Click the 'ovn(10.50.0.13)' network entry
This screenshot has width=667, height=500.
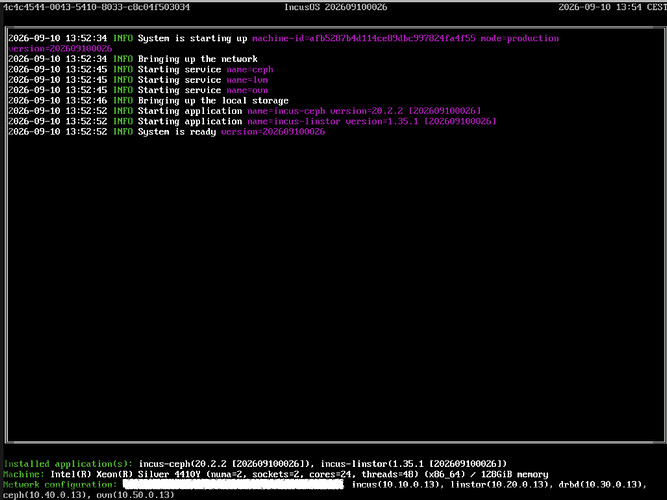pos(135,495)
